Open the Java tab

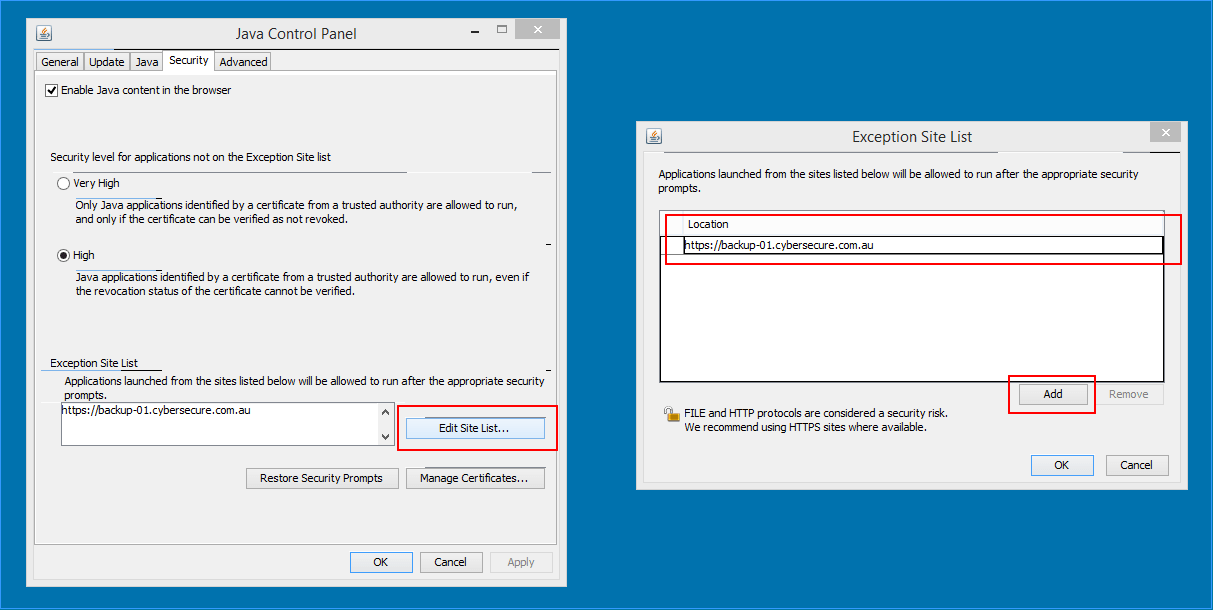click(147, 62)
